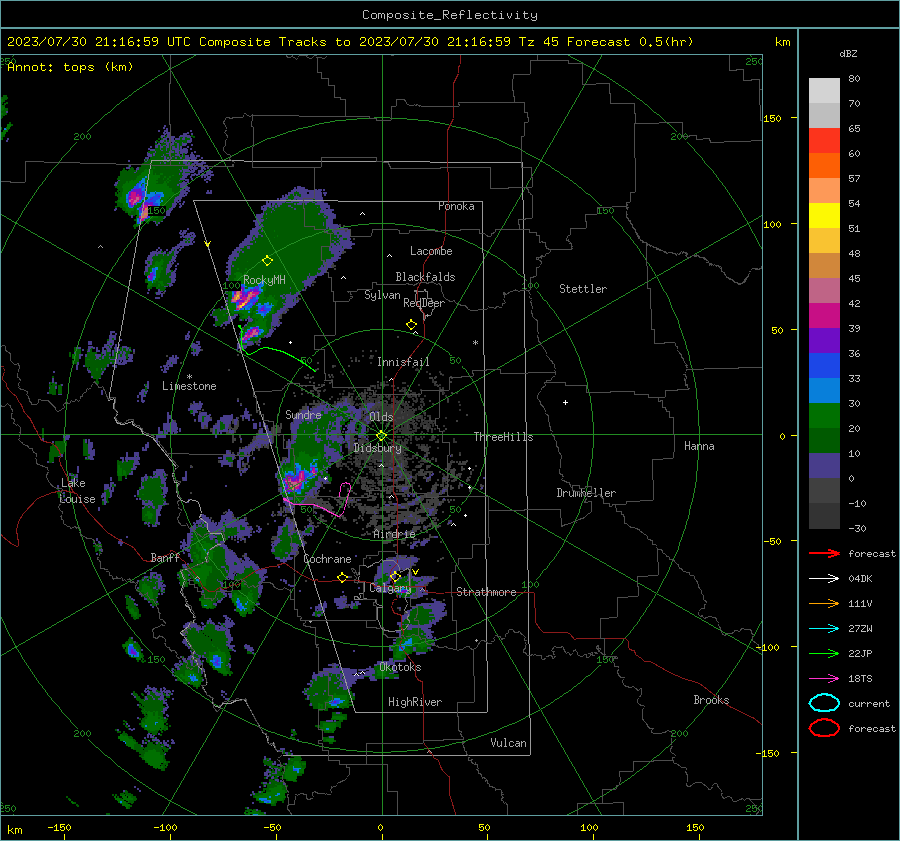Click the Vulcan city label

coord(509,743)
